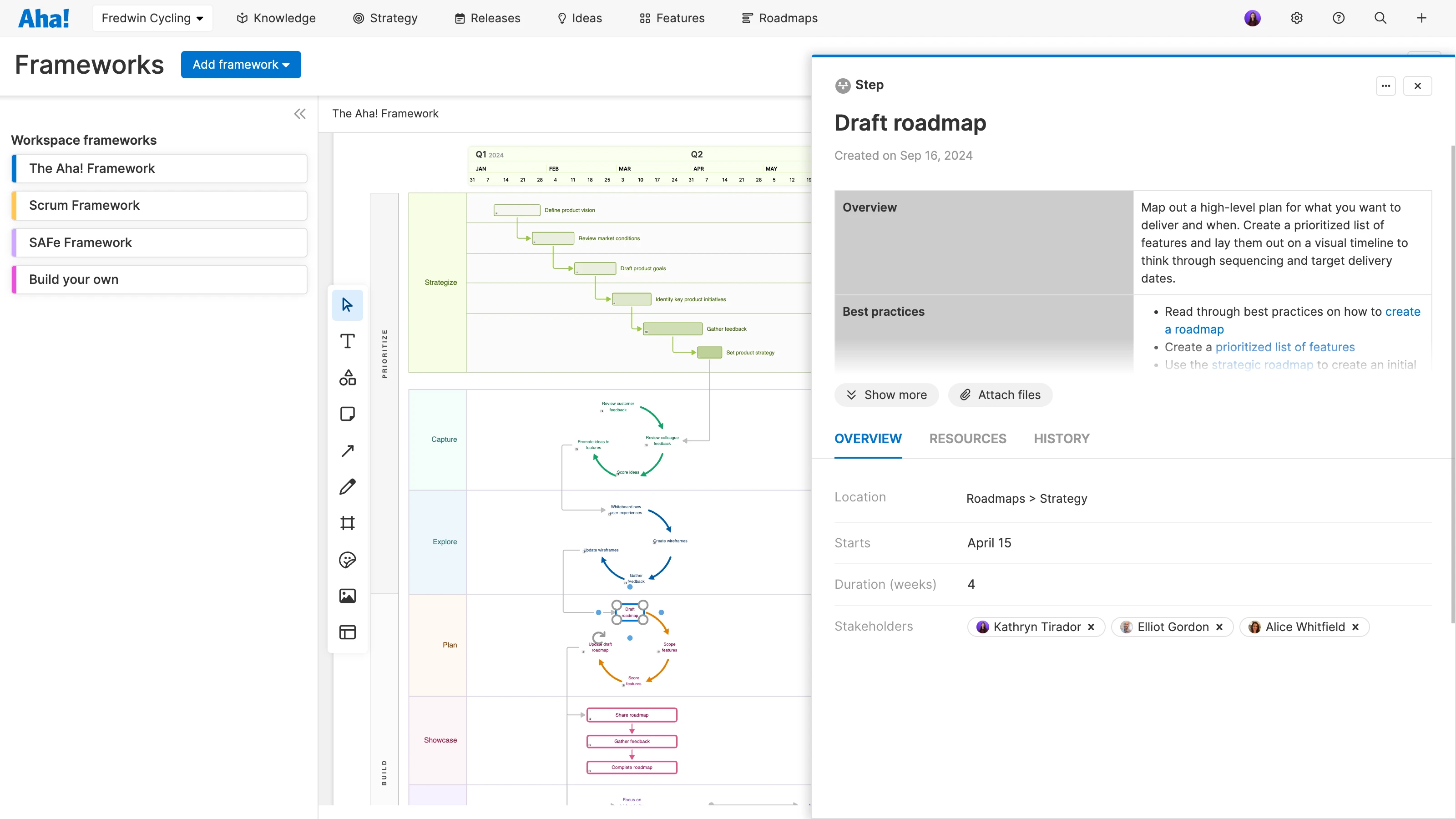1456x819 pixels.
Task: Select the Image insert tool
Action: pyautogui.click(x=347, y=596)
